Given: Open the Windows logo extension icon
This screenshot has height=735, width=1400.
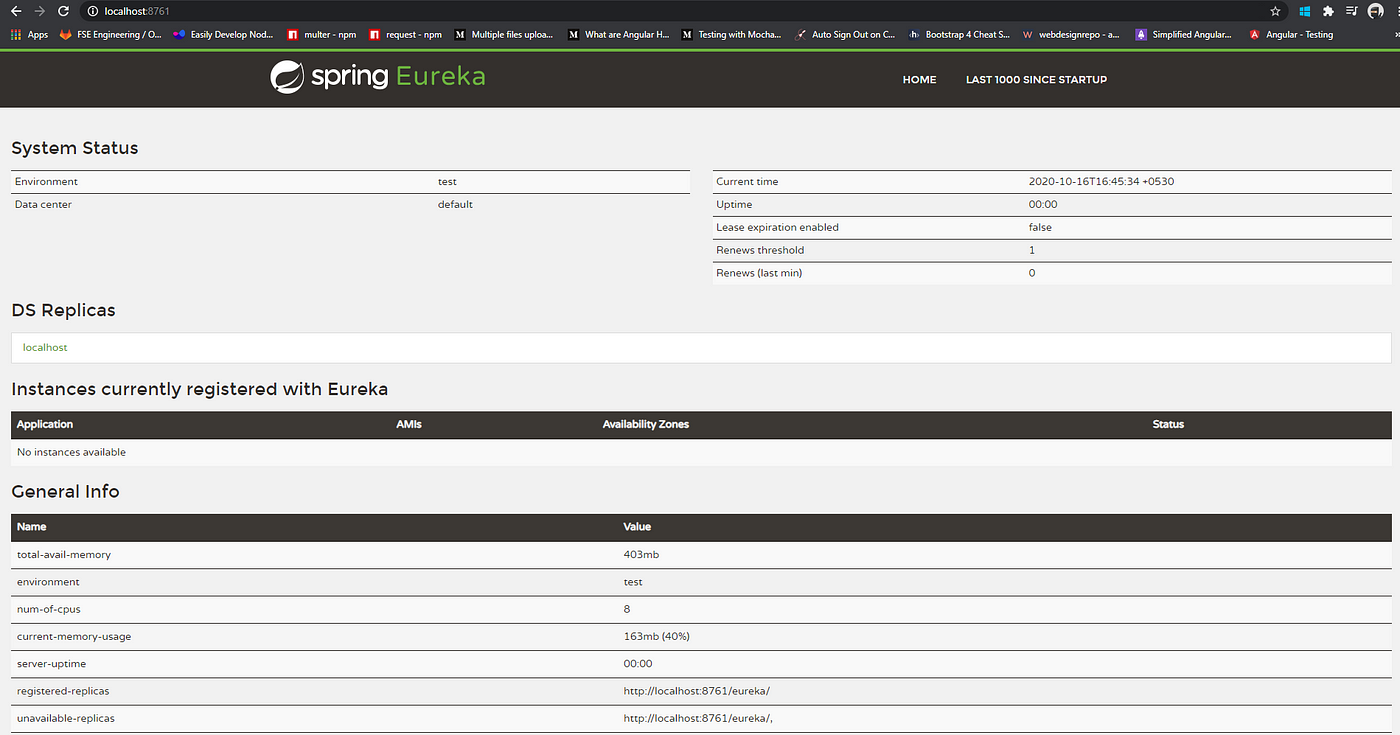Looking at the screenshot, I should pos(1305,11).
